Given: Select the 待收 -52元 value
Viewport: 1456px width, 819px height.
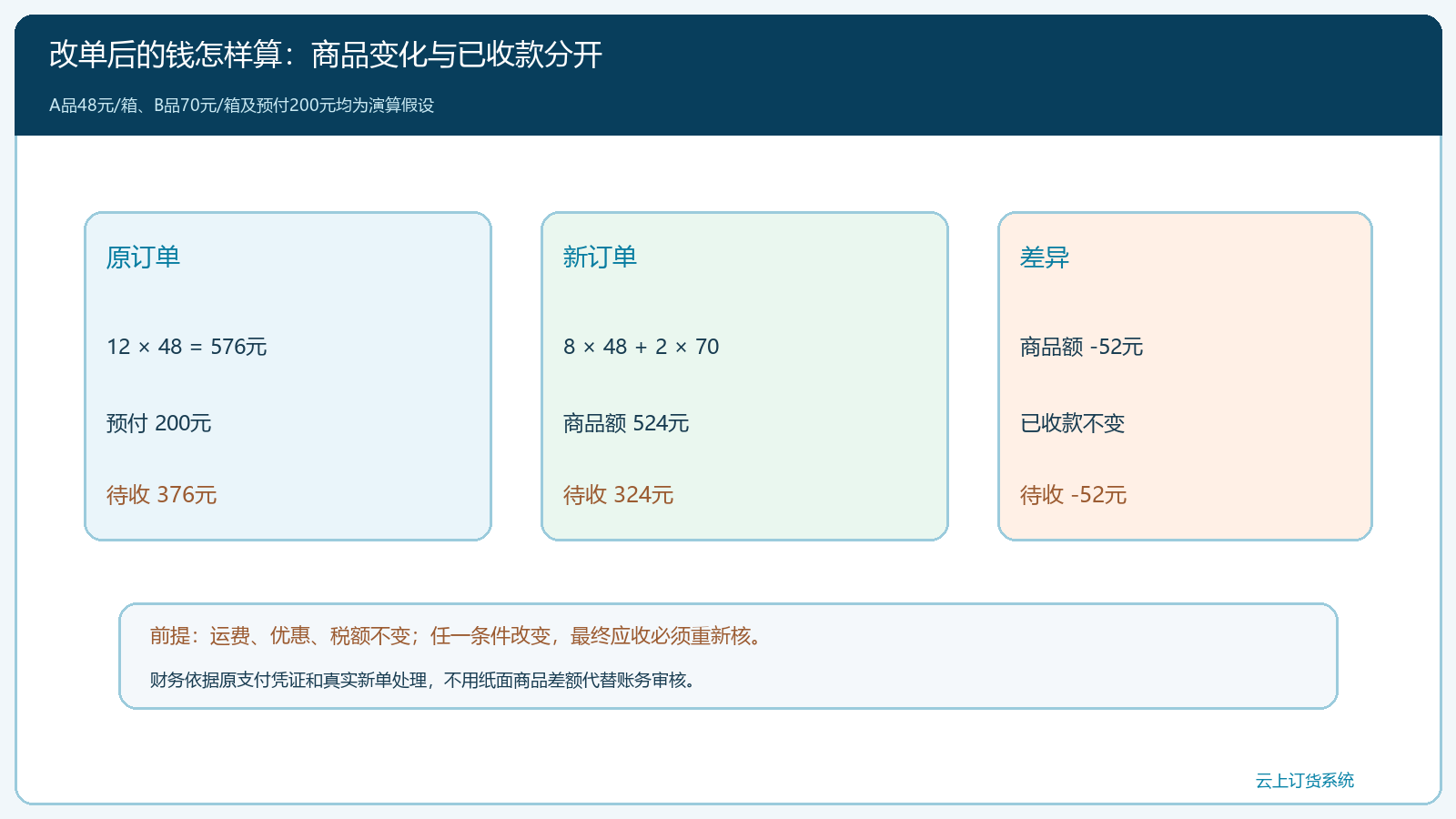Looking at the screenshot, I should [1073, 495].
